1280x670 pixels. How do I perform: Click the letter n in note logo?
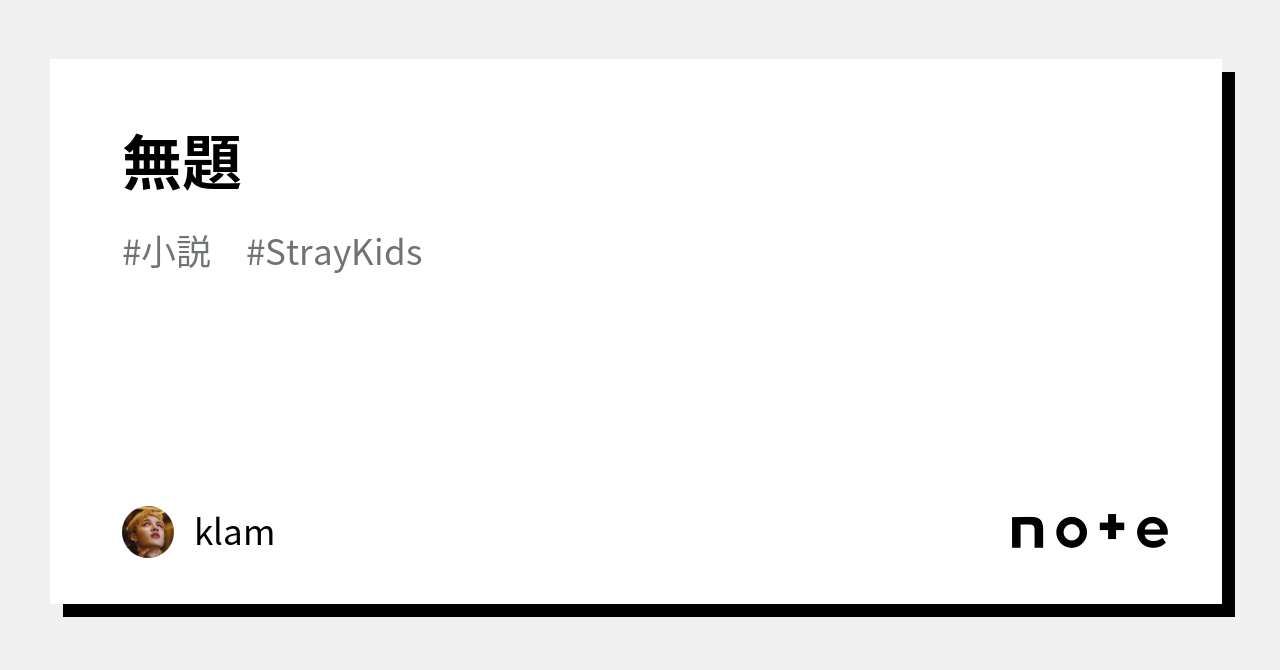tap(1028, 533)
